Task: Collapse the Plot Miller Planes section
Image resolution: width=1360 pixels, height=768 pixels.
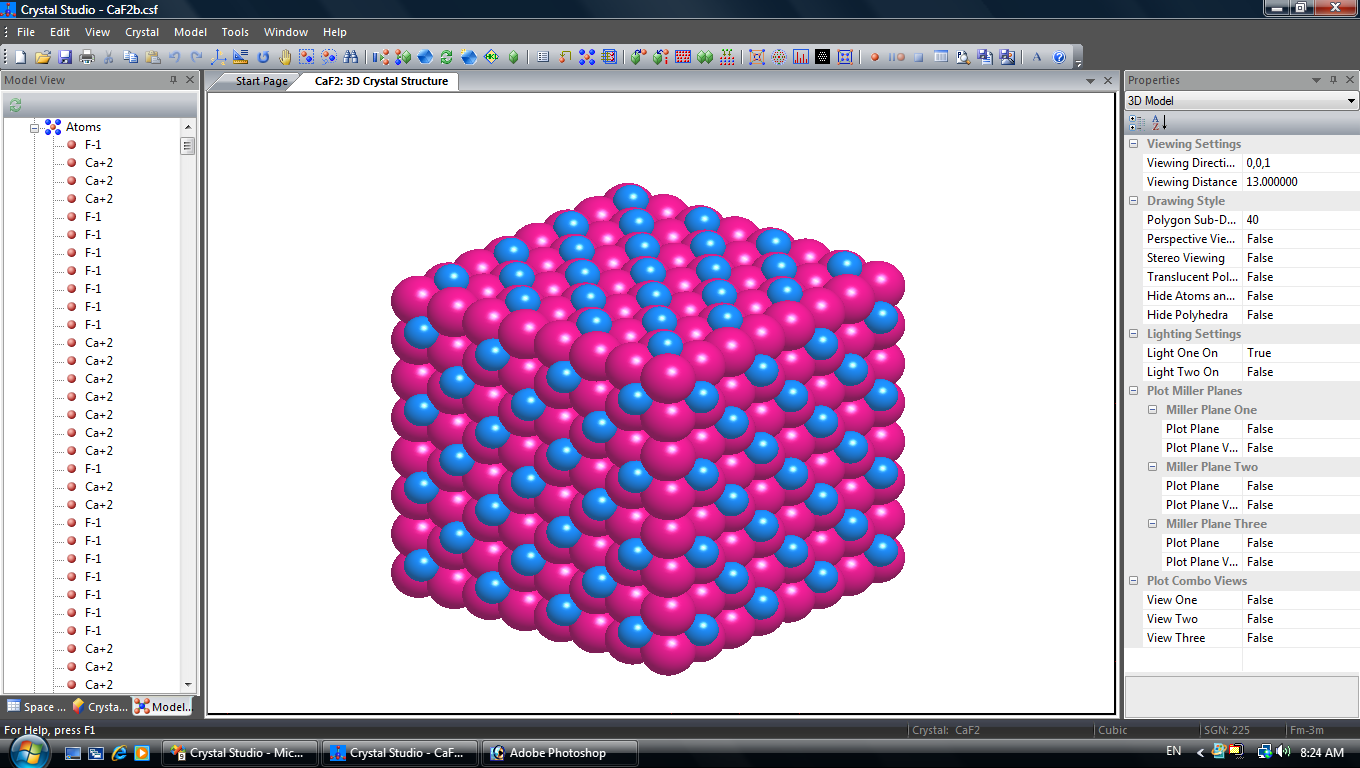Action: point(1133,391)
